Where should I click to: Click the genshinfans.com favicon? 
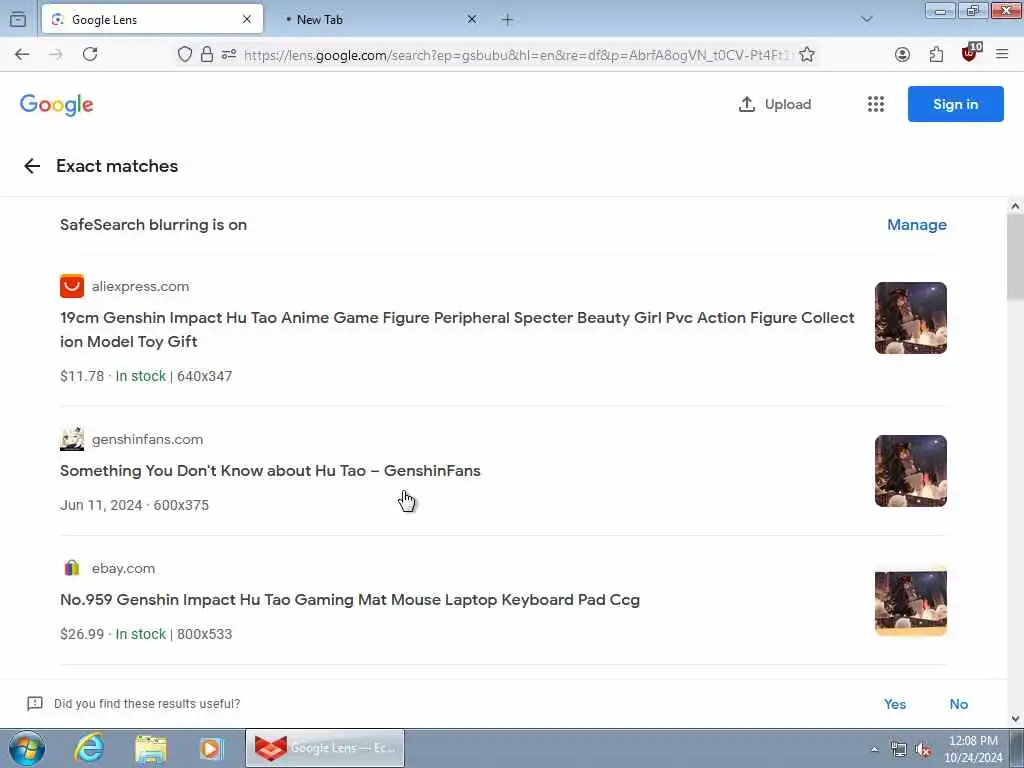pos(72,439)
